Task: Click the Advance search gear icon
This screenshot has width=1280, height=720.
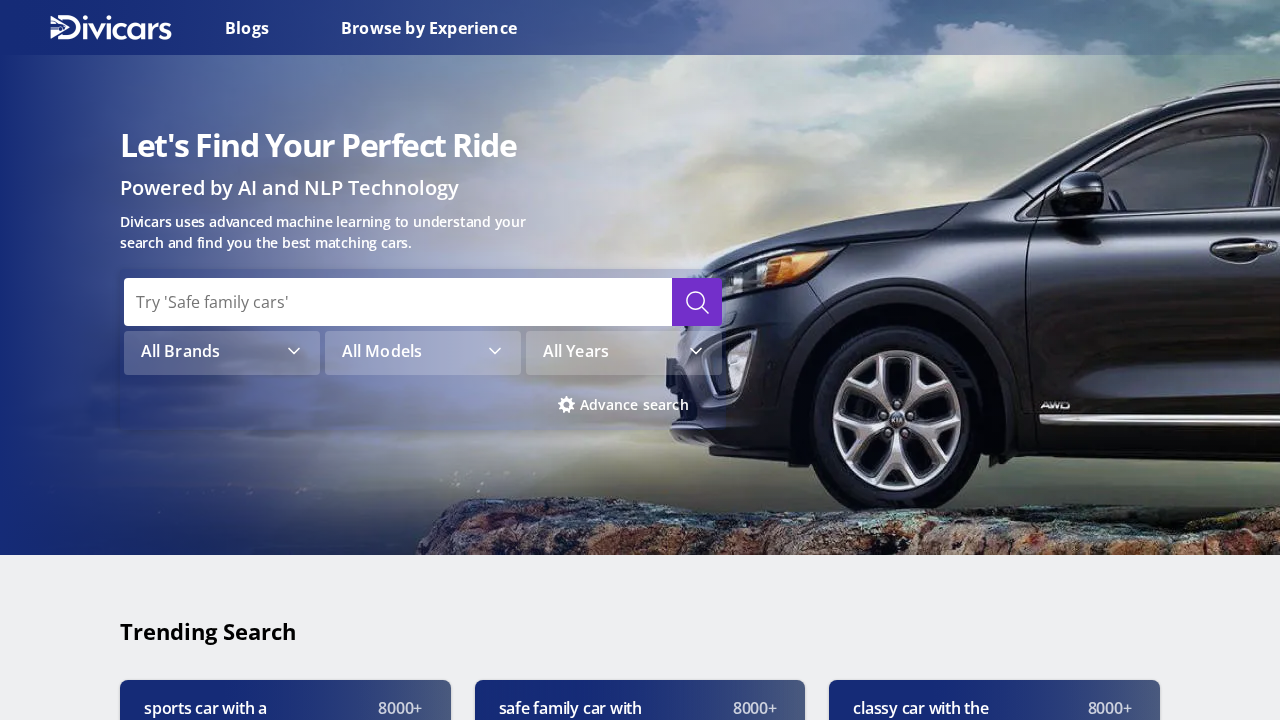Action: (x=567, y=405)
